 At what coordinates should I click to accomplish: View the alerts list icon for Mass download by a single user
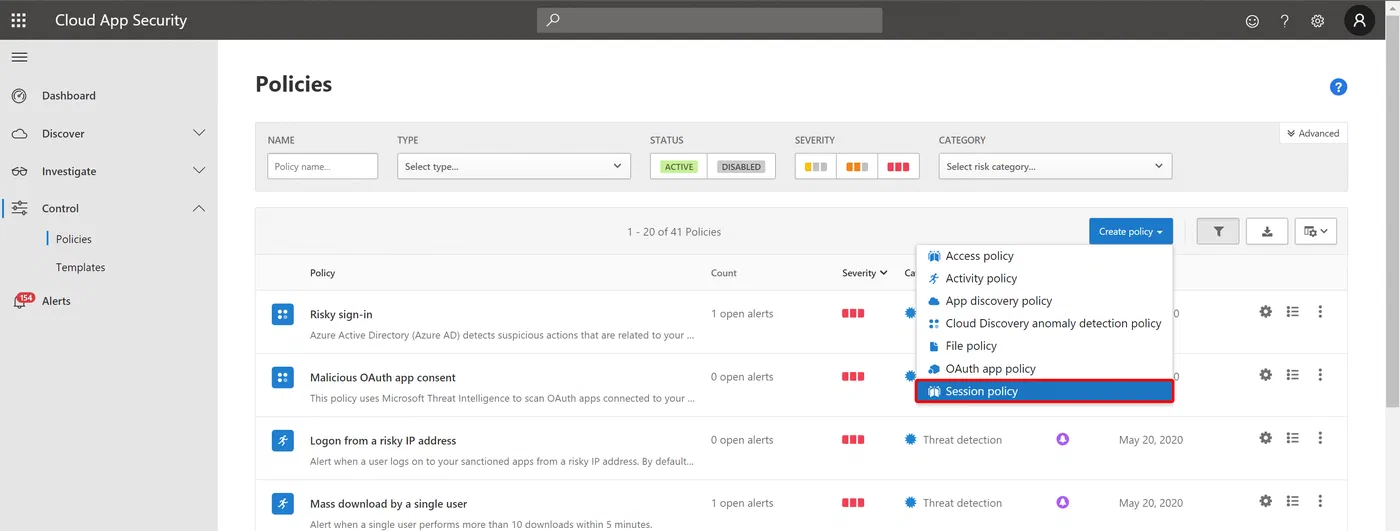coord(1293,501)
